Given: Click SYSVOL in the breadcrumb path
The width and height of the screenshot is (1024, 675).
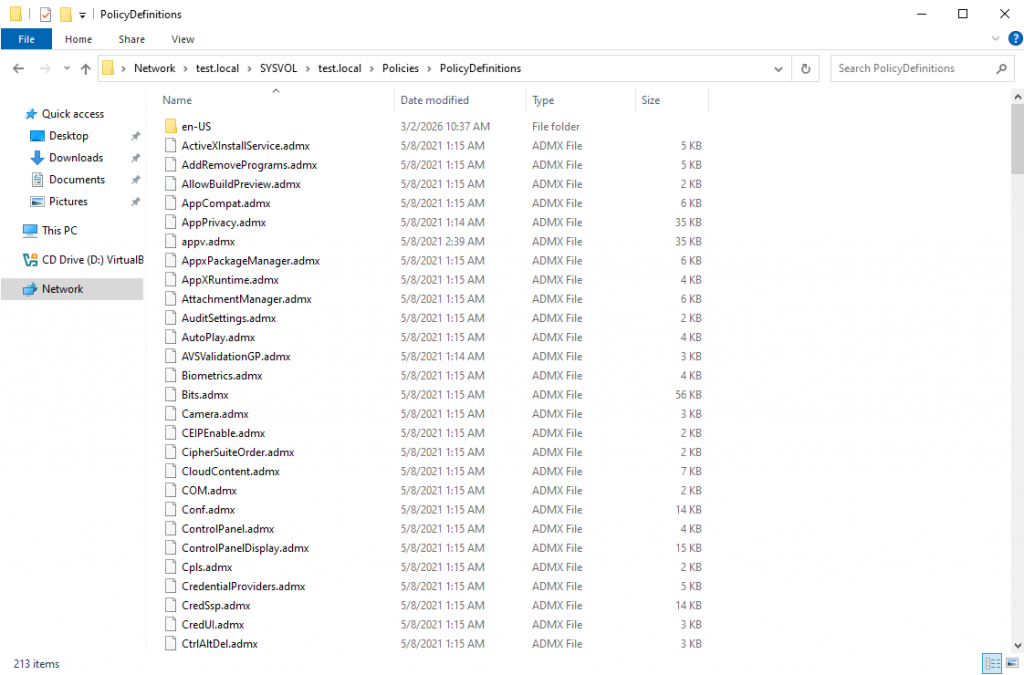Looking at the screenshot, I should tap(279, 68).
